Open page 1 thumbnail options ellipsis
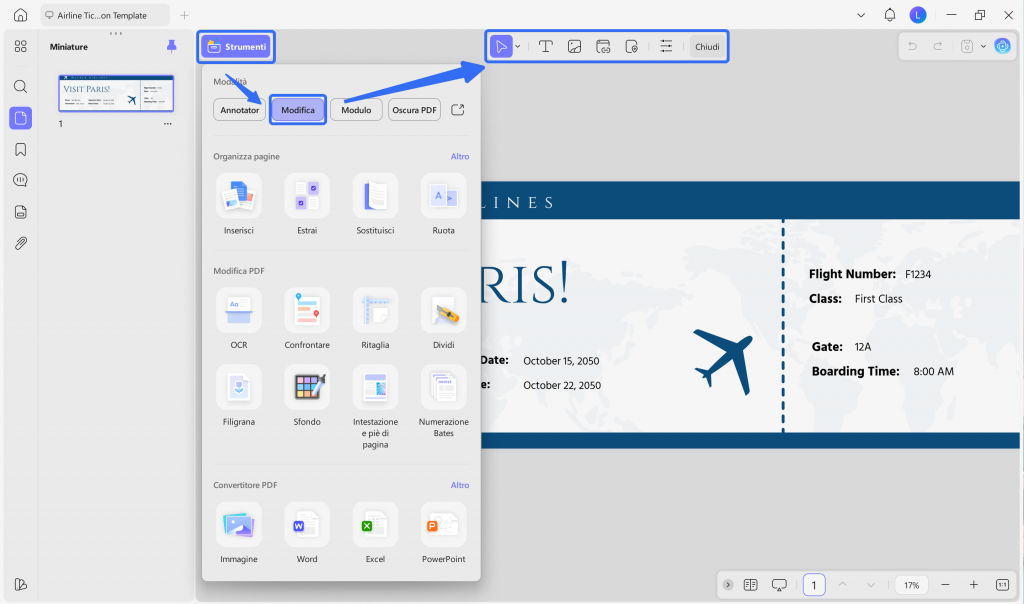This screenshot has width=1024, height=604. click(x=168, y=123)
